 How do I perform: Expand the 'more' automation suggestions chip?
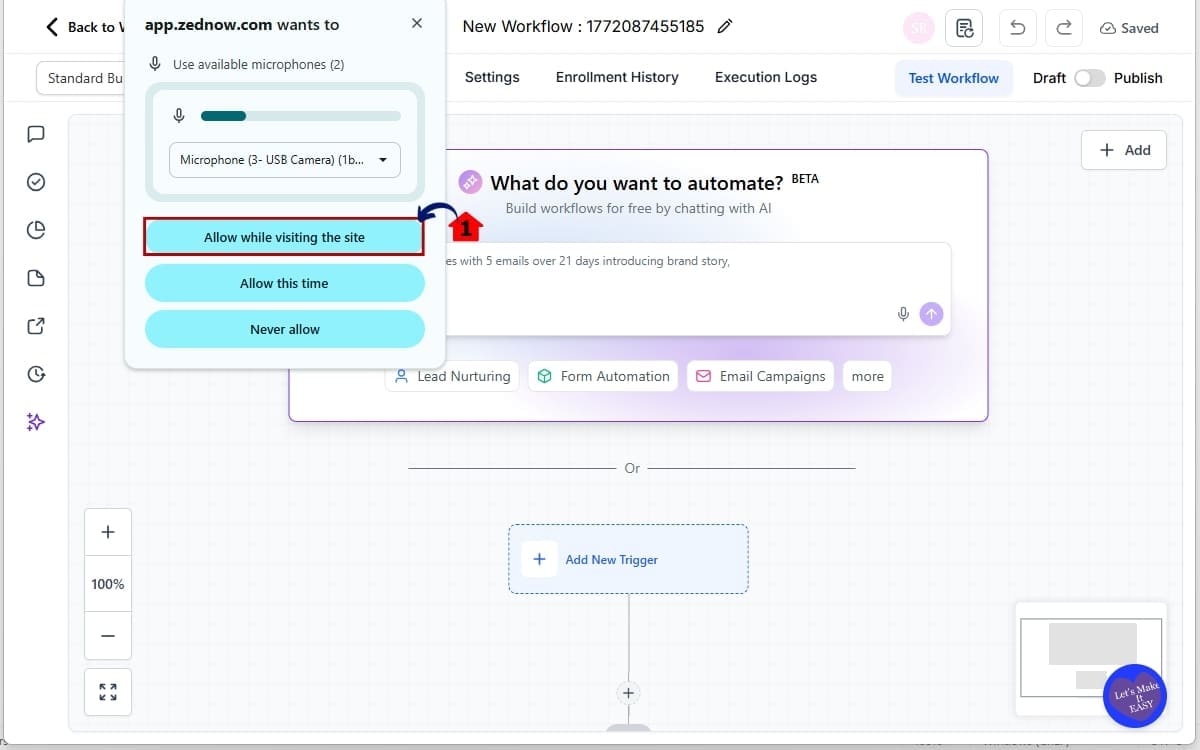coord(866,376)
